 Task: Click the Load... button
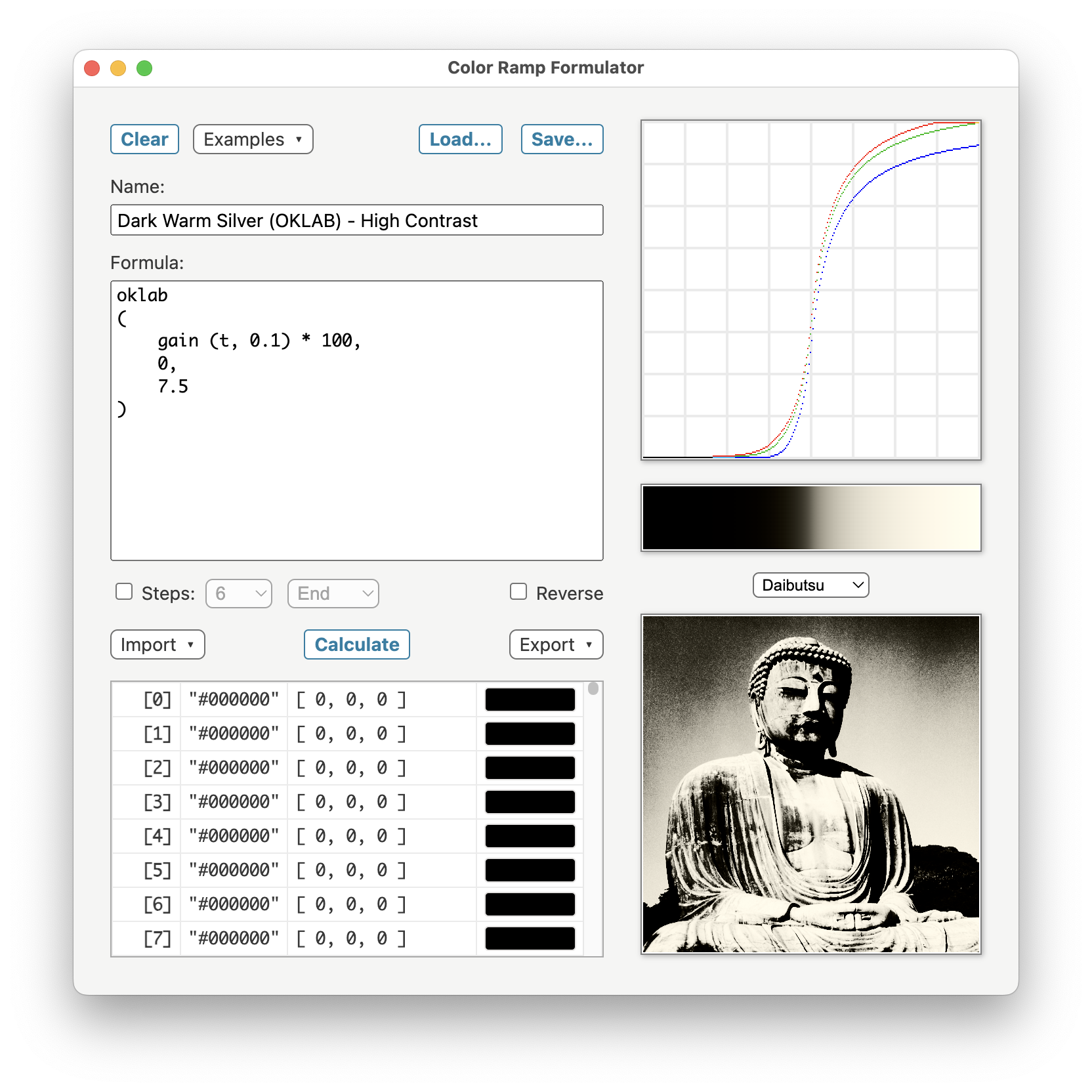coord(460,139)
